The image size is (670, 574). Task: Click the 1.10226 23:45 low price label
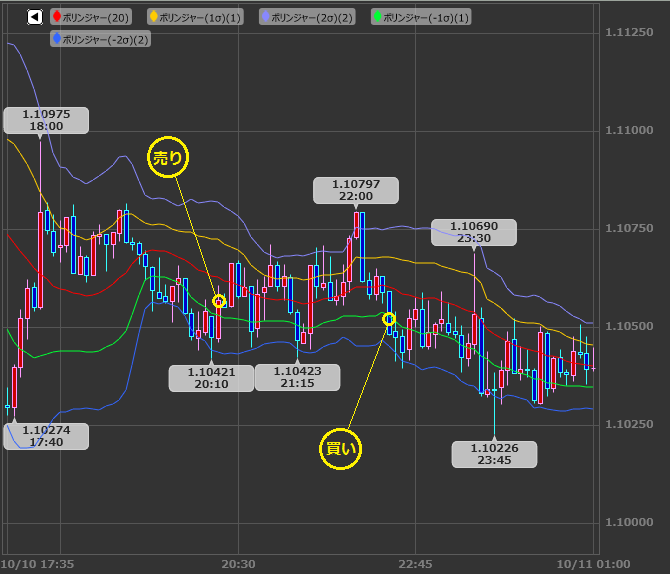(494, 454)
